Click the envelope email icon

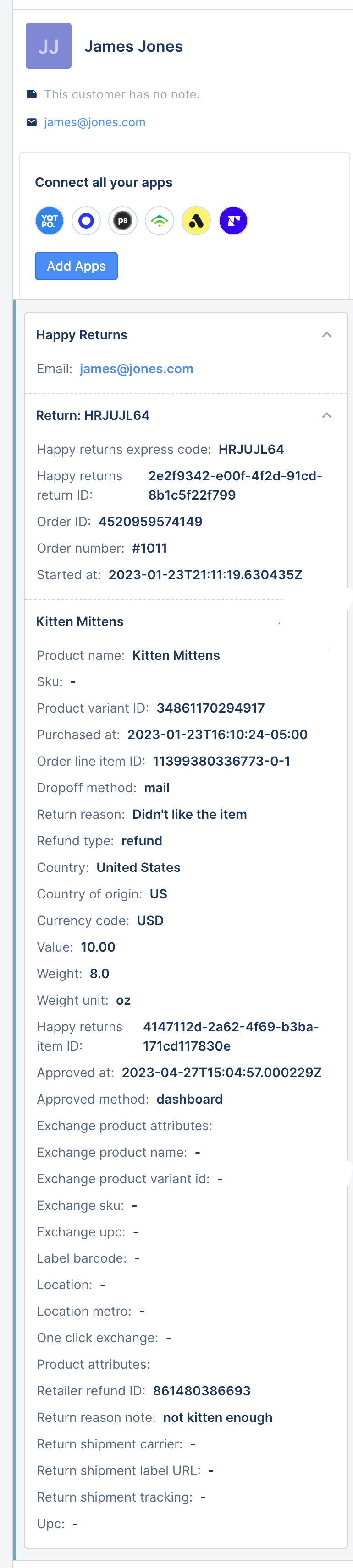pos(32,122)
